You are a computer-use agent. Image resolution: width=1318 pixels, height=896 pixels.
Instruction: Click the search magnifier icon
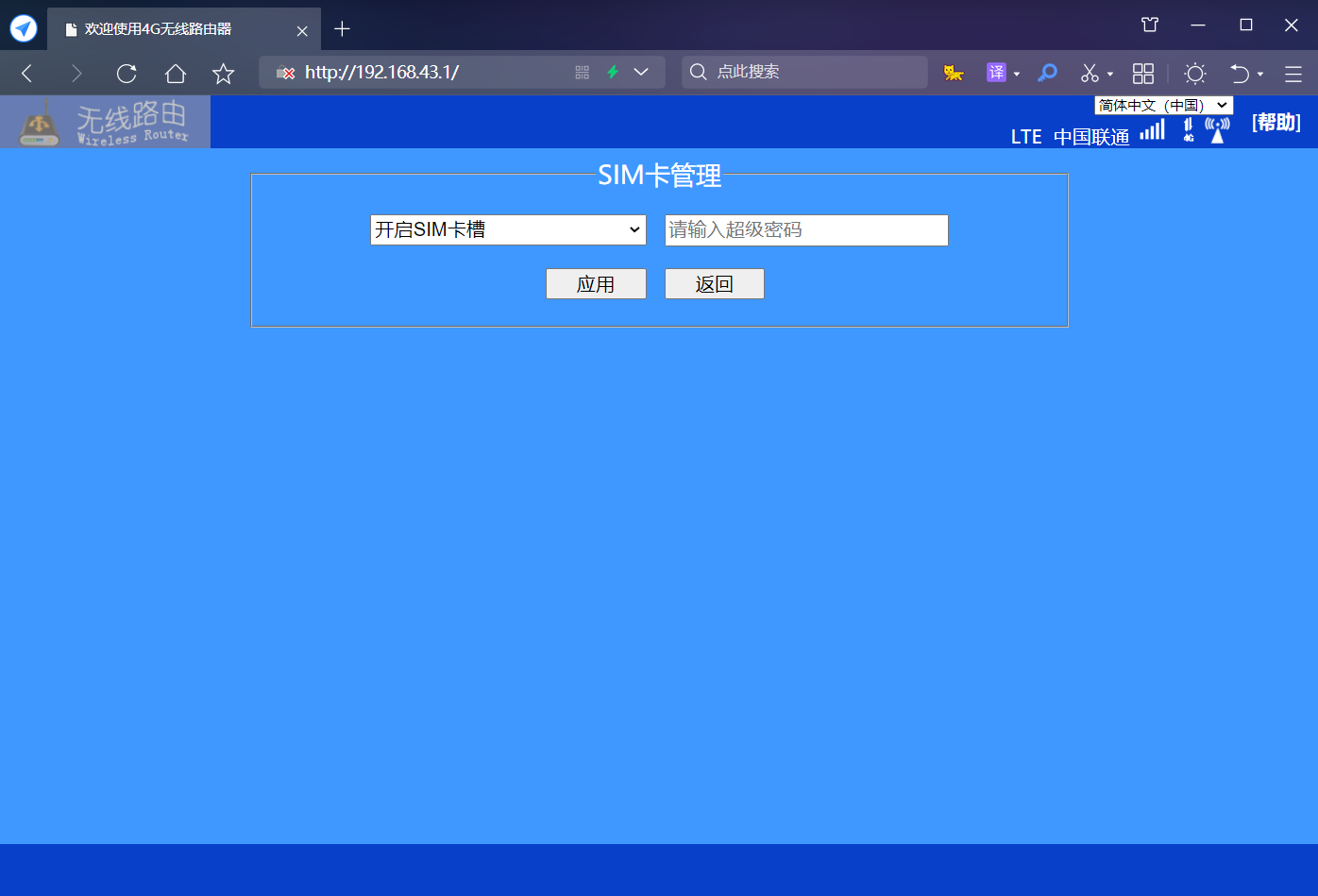point(699,72)
